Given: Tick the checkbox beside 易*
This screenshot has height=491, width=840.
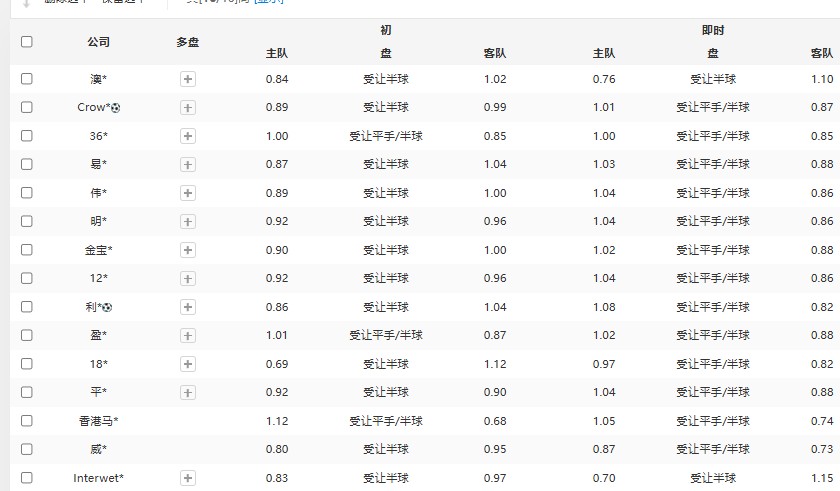Looking at the screenshot, I should tap(26, 164).
